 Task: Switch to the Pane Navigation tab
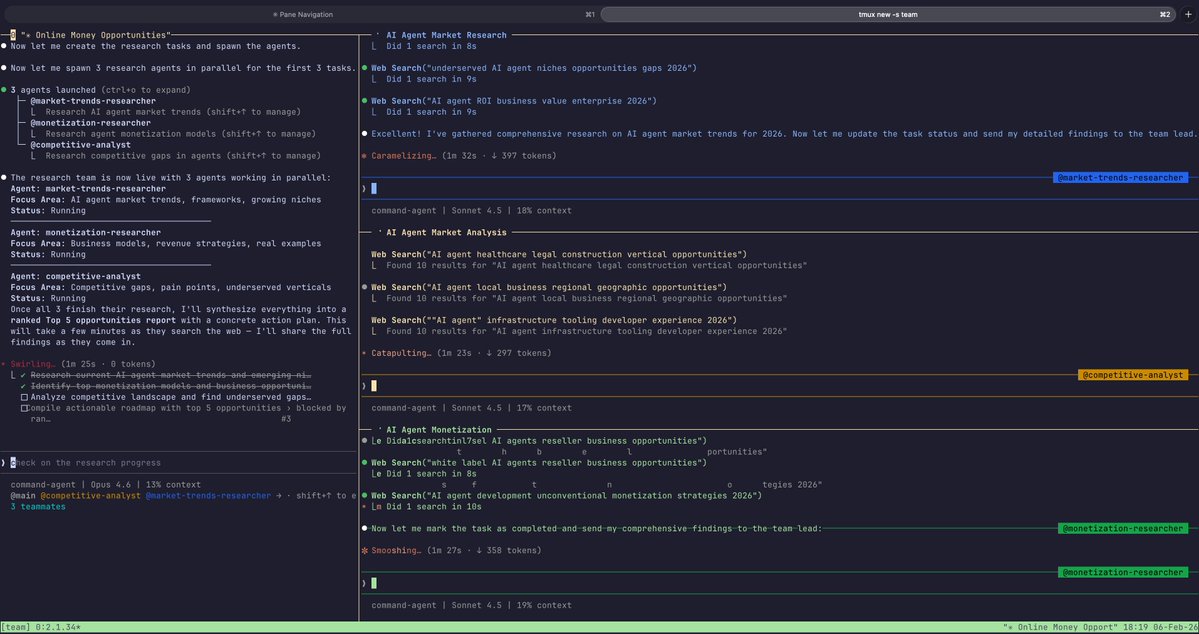pyautogui.click(x=301, y=14)
